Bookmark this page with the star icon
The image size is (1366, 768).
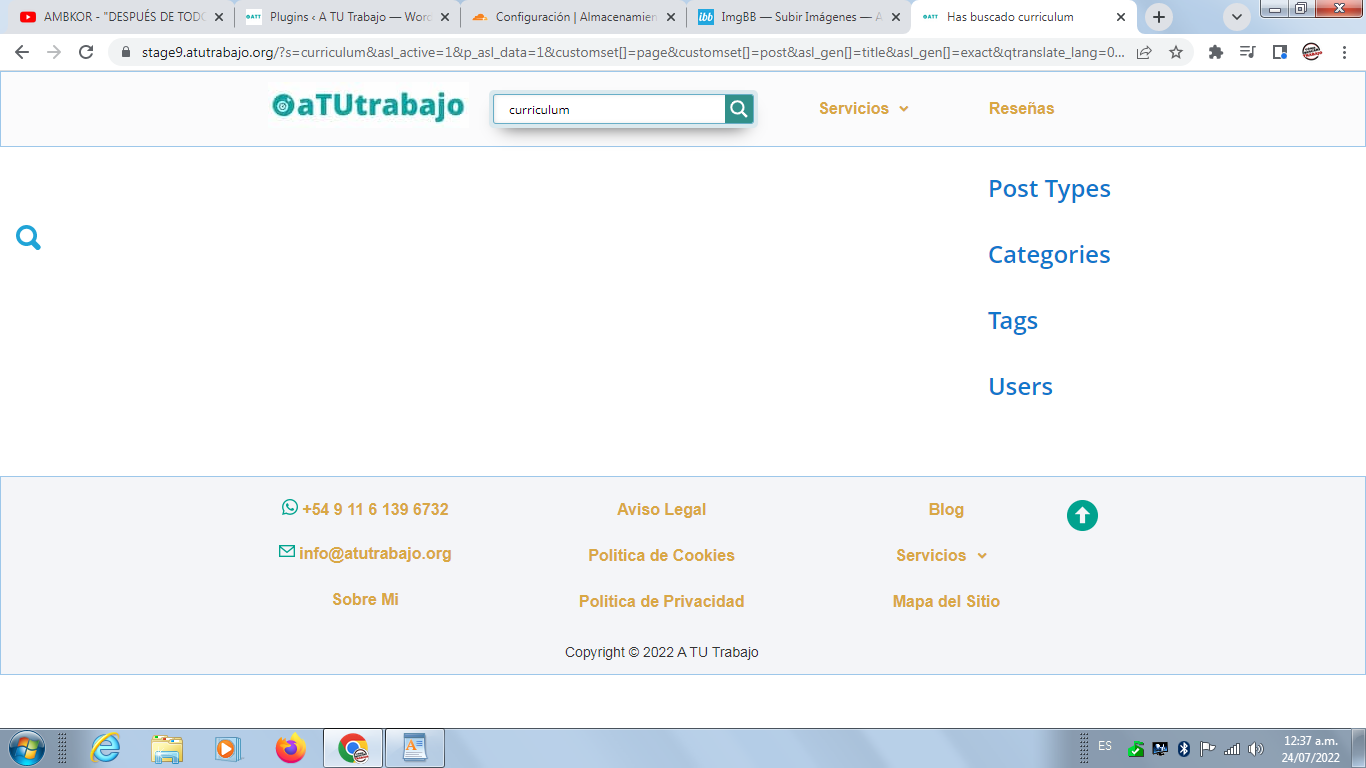1176,52
